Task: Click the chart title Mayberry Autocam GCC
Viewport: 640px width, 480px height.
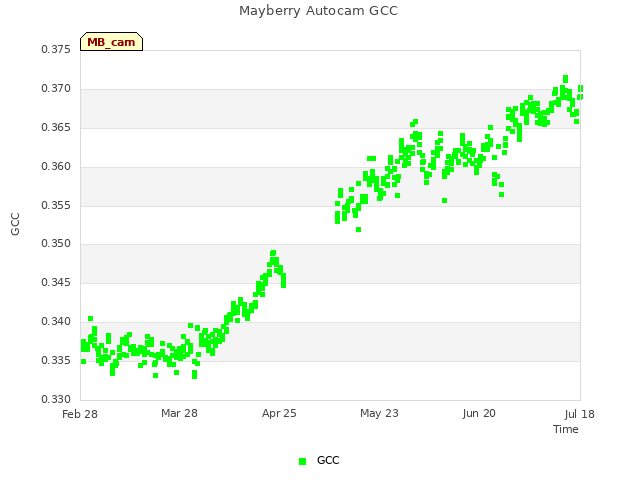Action: (x=318, y=11)
